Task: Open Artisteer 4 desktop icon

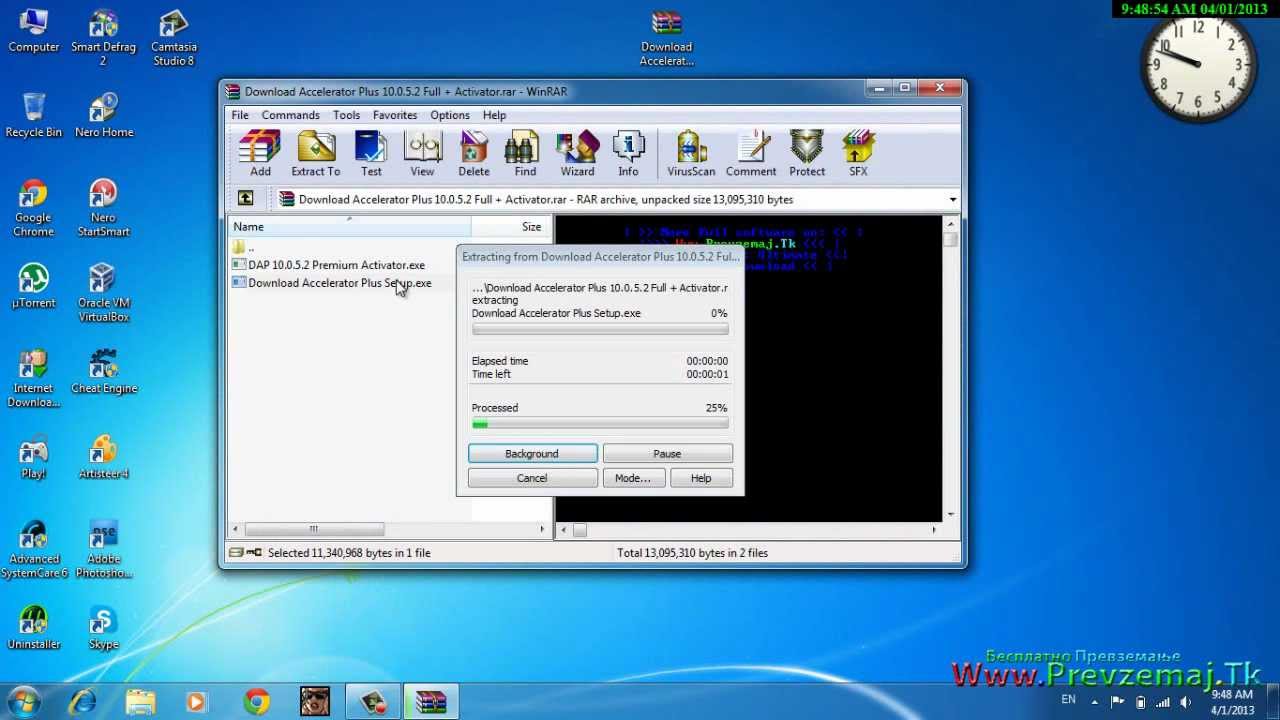Action: 103,457
